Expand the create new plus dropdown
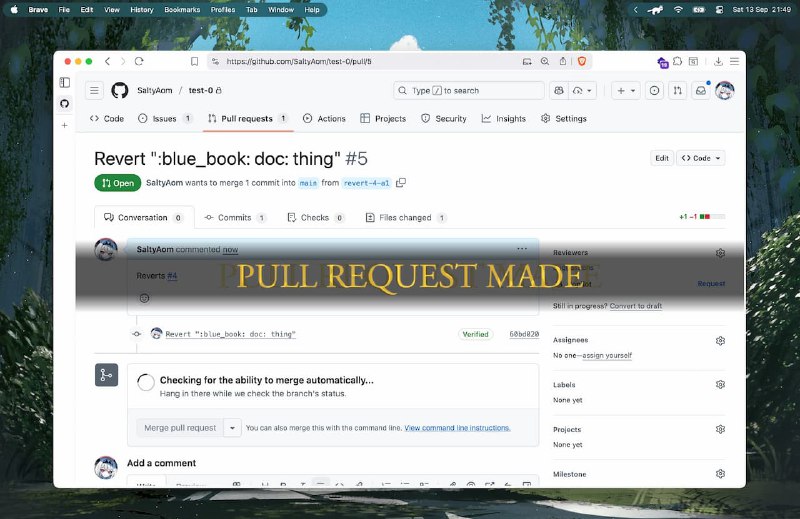Image resolution: width=800 pixels, height=519 pixels. point(626,90)
